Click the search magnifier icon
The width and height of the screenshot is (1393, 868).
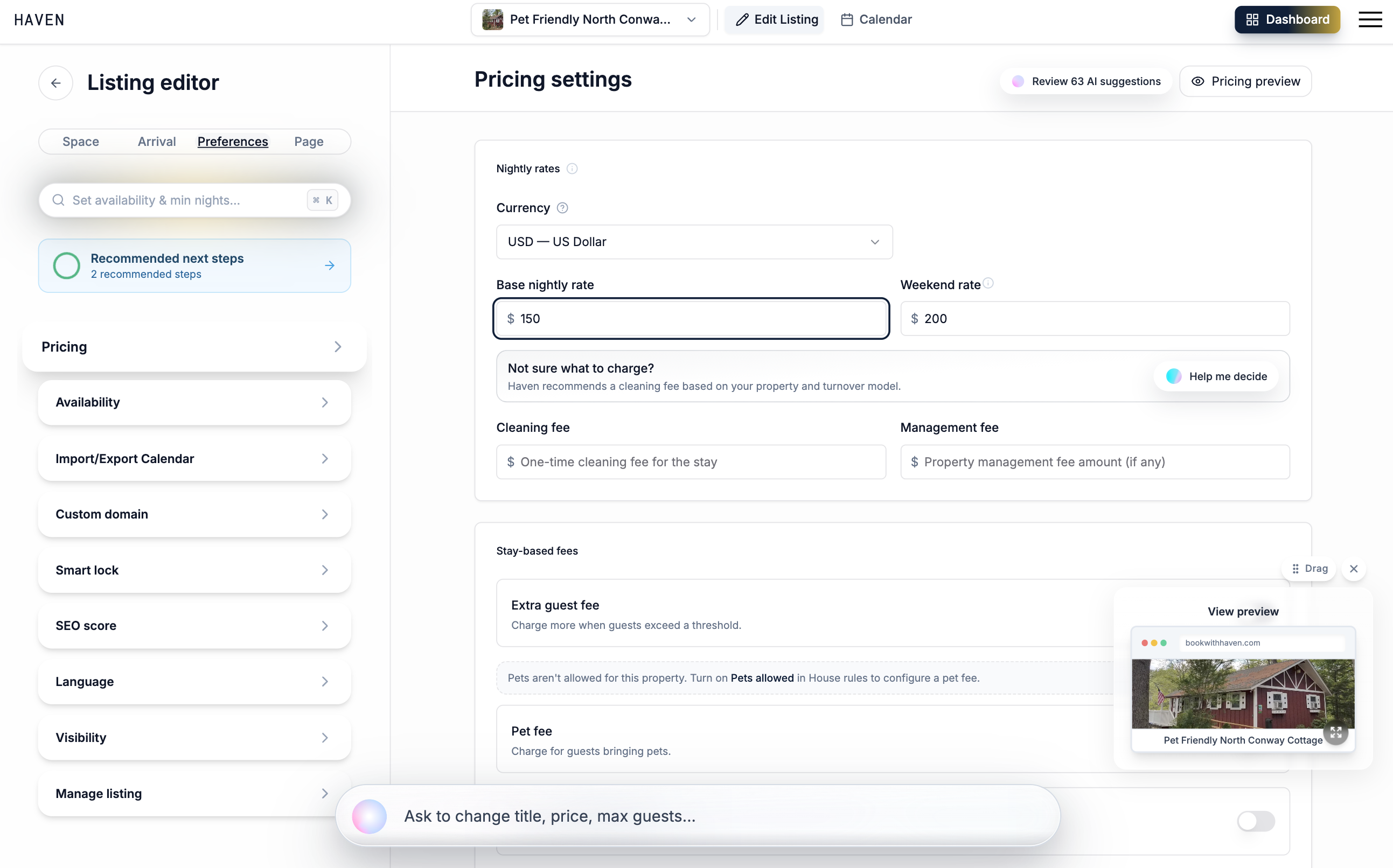[x=58, y=200]
